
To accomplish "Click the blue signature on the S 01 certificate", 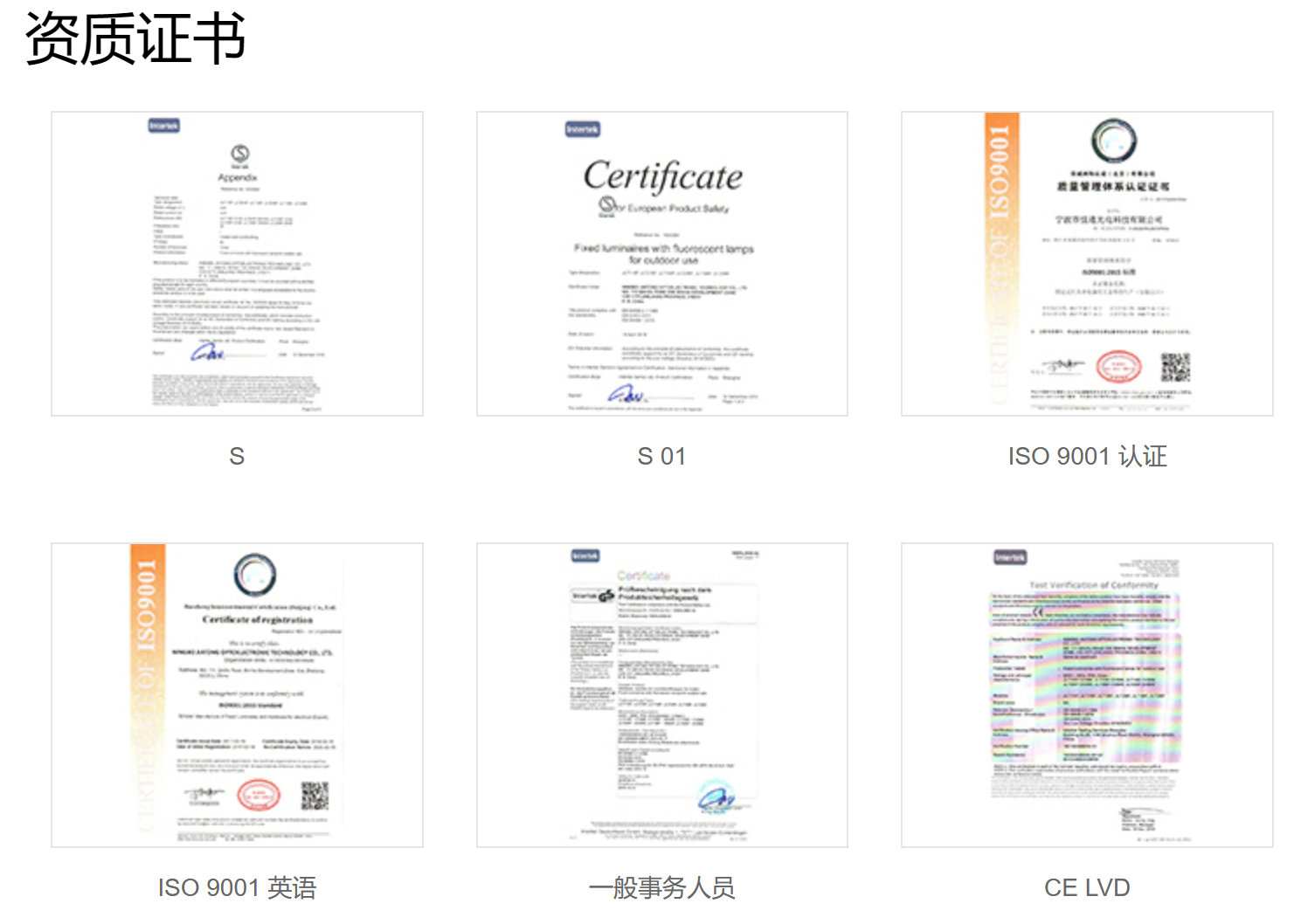I will coord(626,395).
